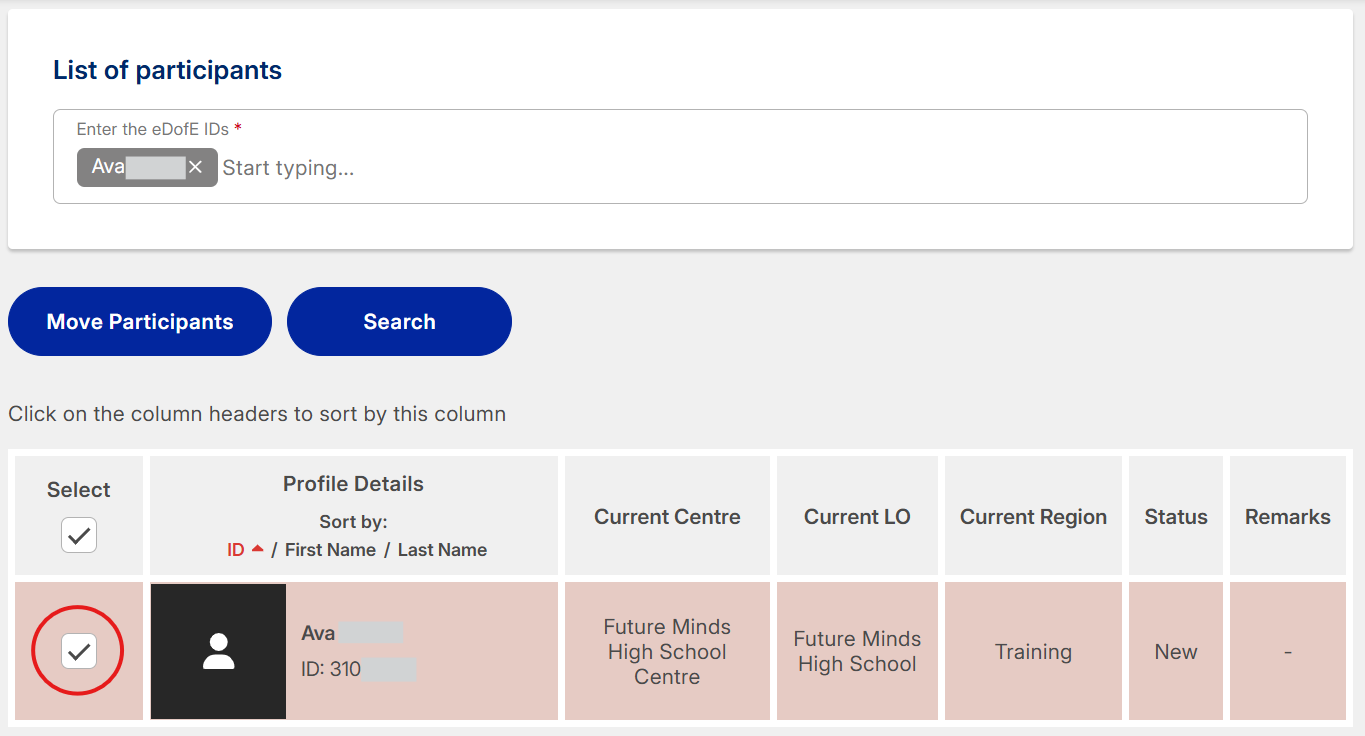Click the Profile Details header text
Screen dimensions: 1365x736
pos(353,484)
